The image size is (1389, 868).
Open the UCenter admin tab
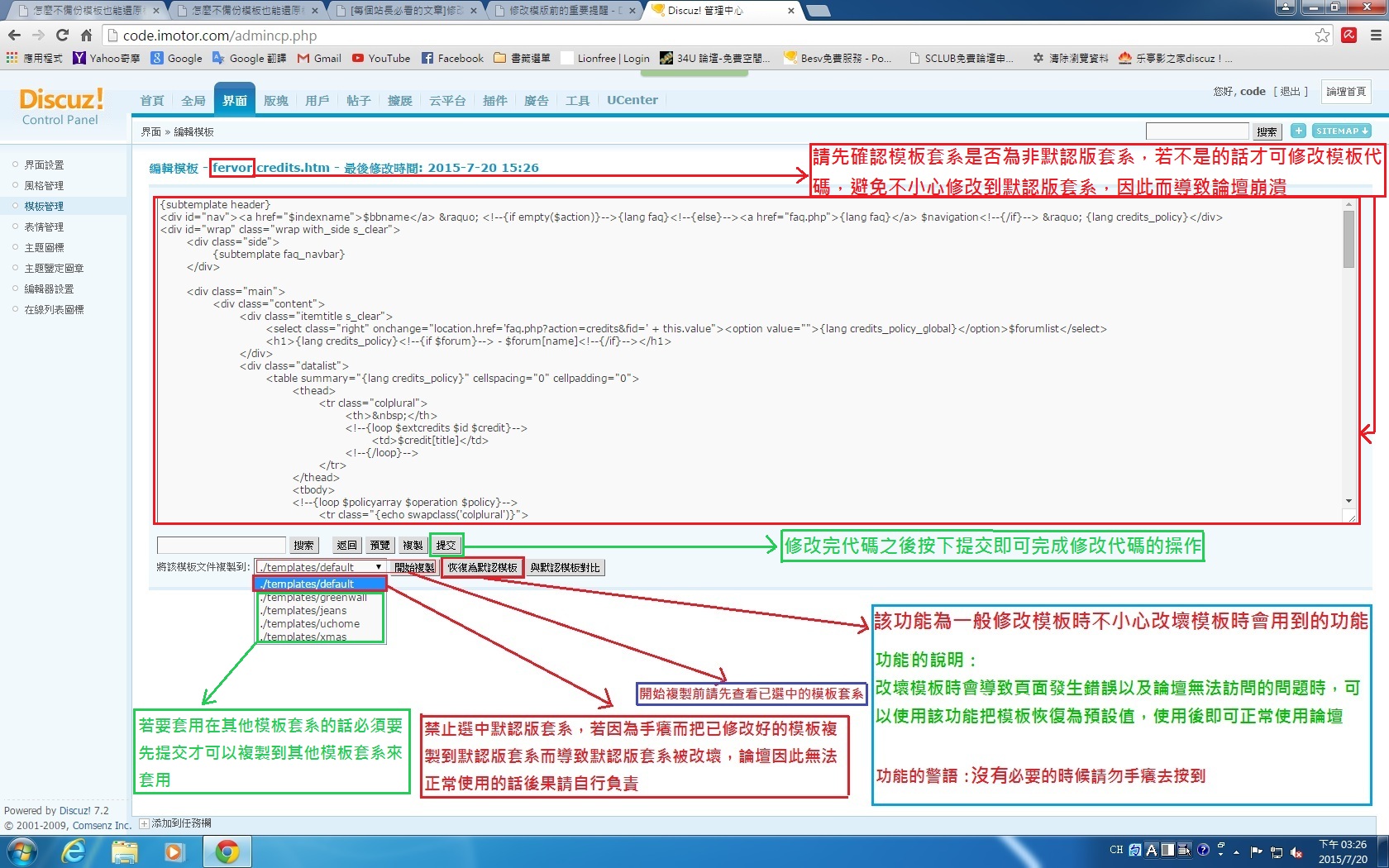[x=632, y=100]
